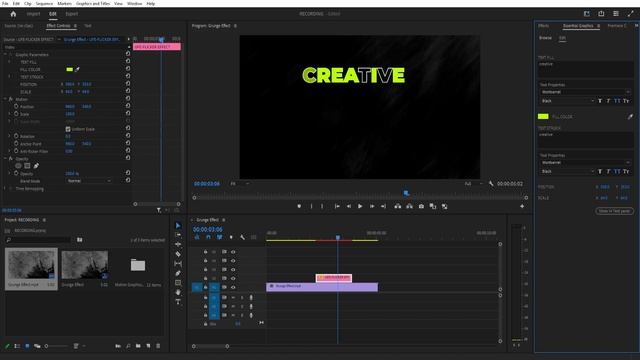Click the Export Frame camera icon
This screenshot has width=640, height=360.
click(421, 207)
